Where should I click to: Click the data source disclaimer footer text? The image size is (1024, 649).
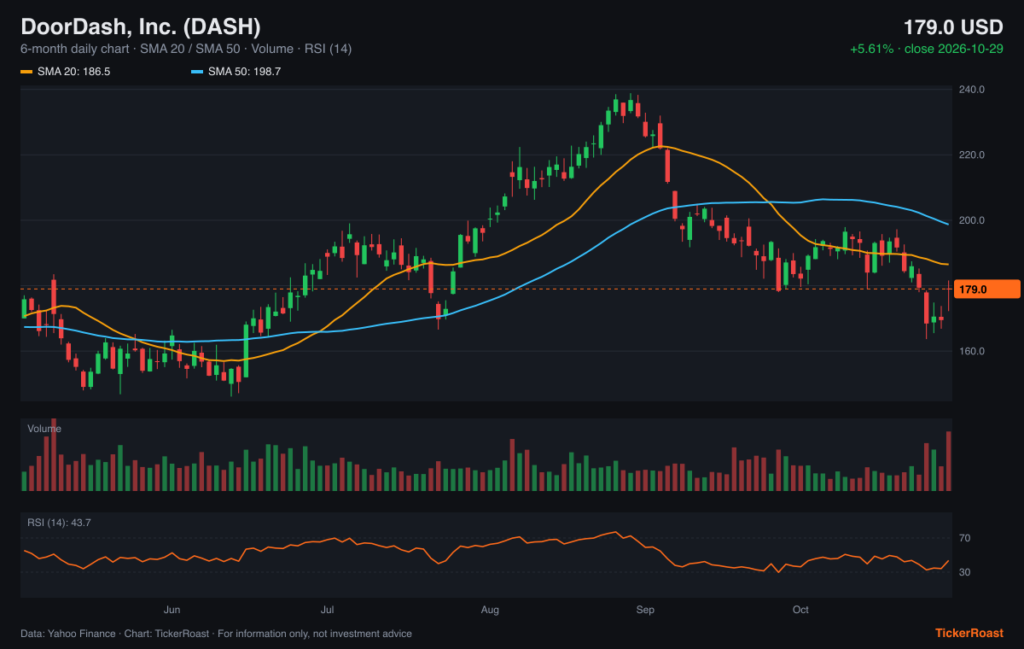point(216,634)
